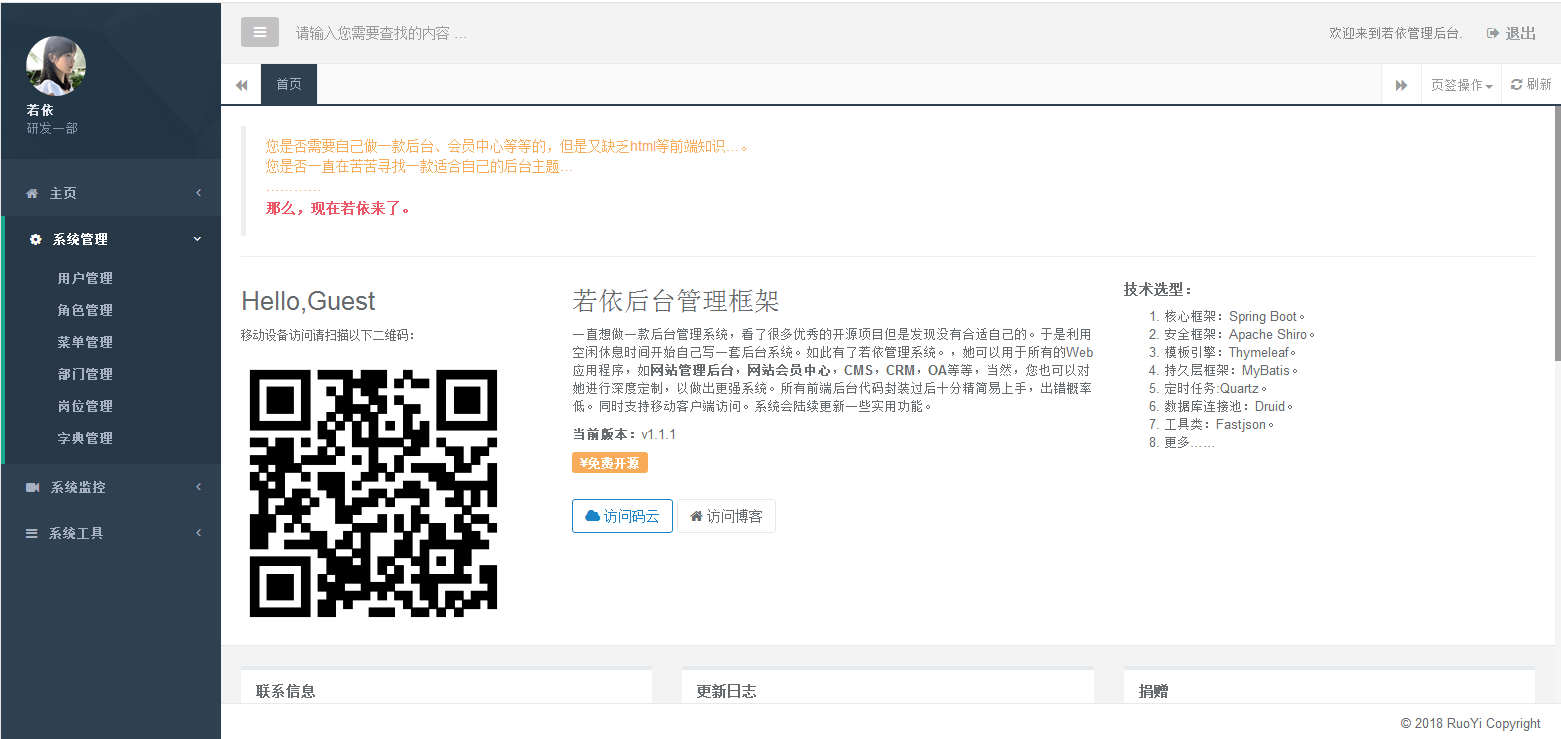Screen dimensions: 1561x739
Task: Click 退出 to log out
Action: point(1511,33)
